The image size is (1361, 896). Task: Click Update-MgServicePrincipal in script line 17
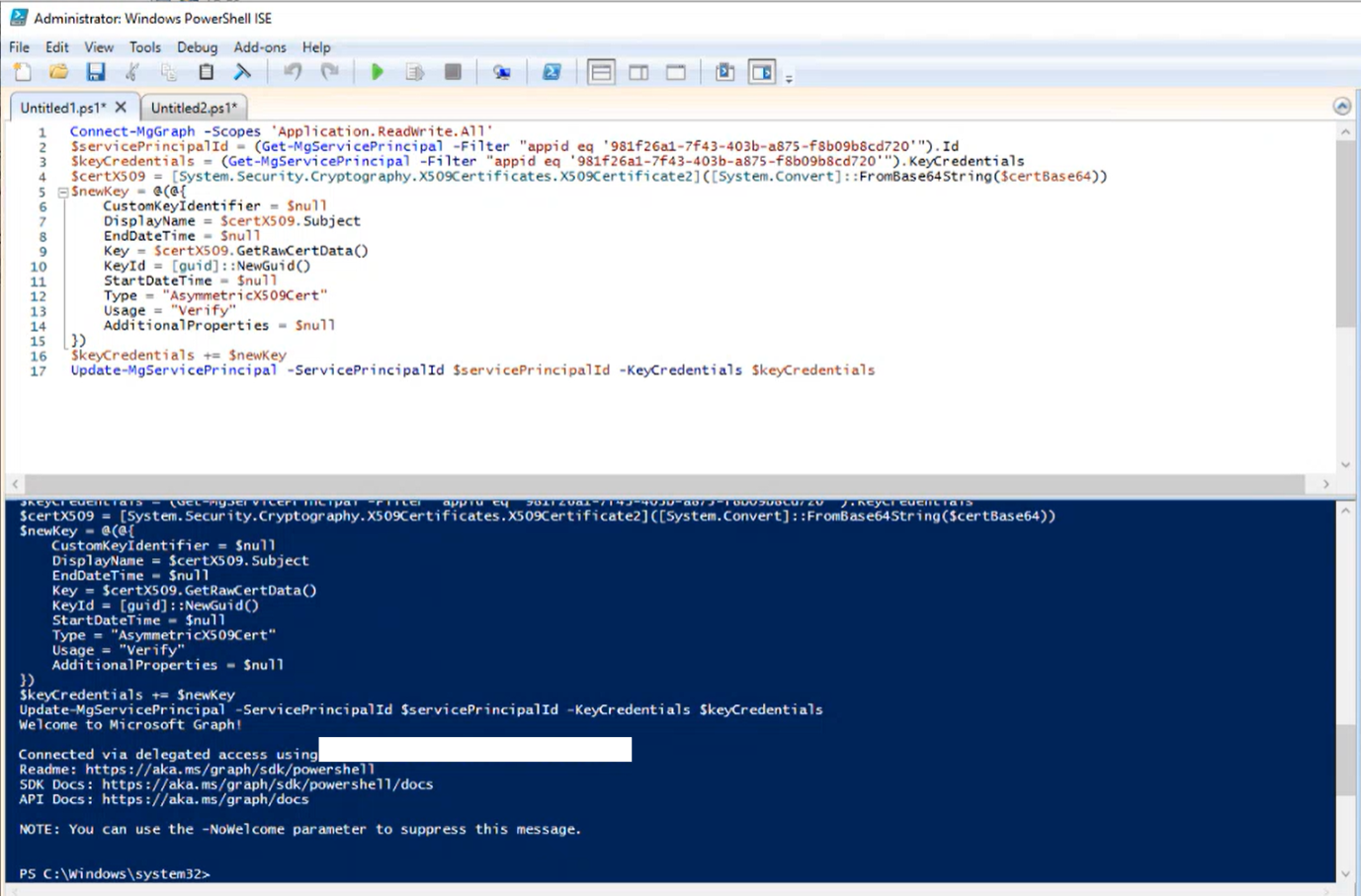174,370
